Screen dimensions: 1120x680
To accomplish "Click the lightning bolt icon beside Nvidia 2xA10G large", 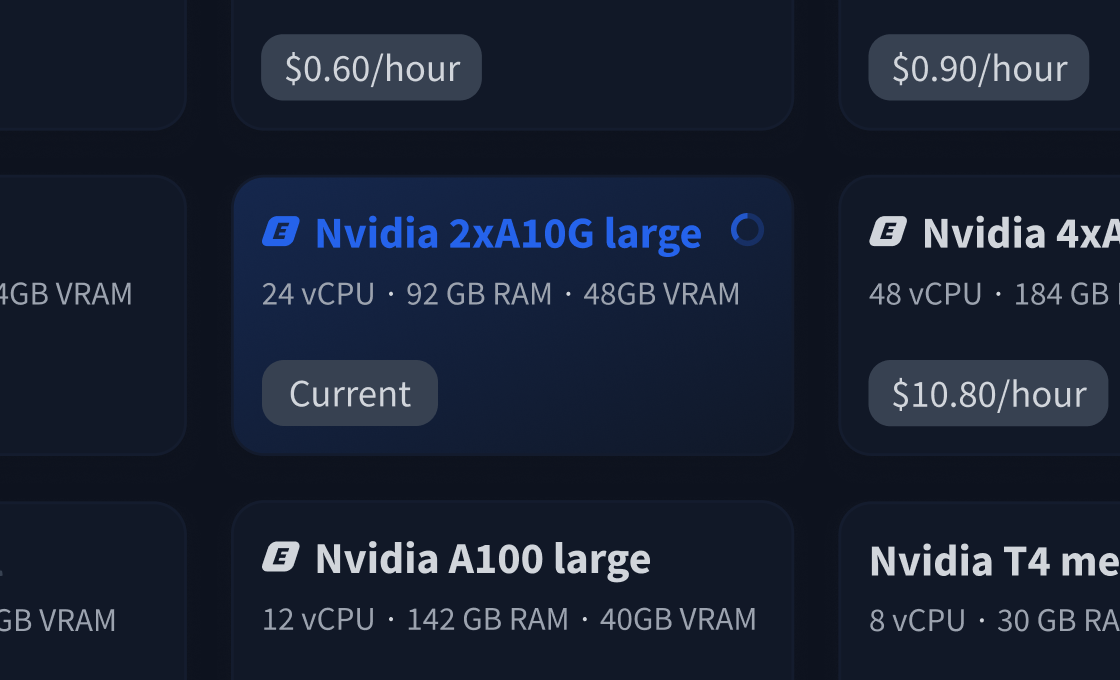I will coord(281,232).
